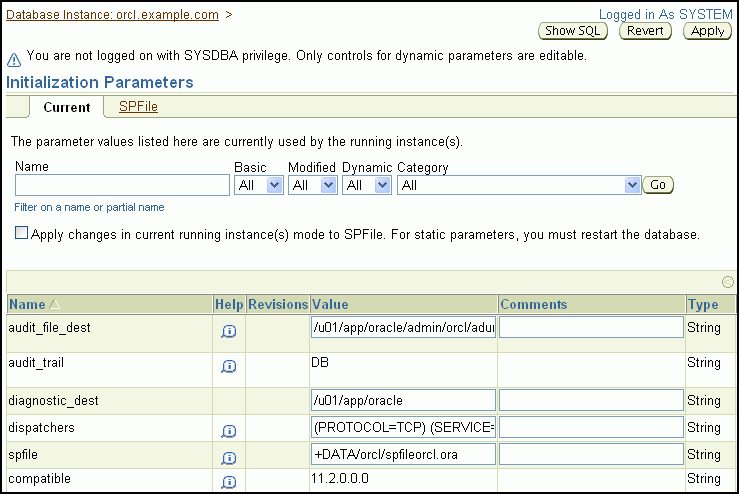
Task: Open Database Instance orcl.example.com link
Action: click(112, 15)
